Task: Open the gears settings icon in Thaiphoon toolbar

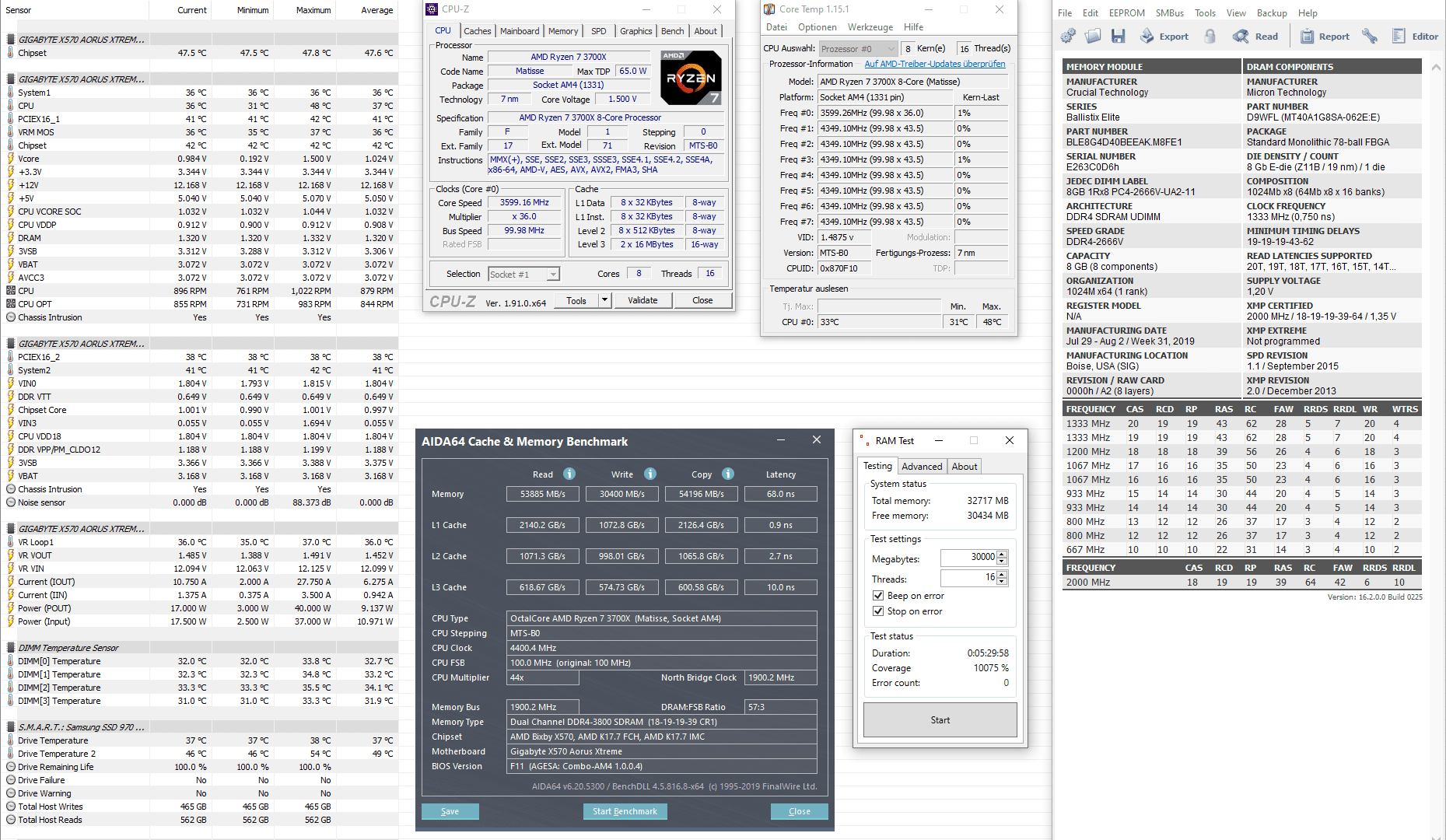Action: click(1068, 36)
